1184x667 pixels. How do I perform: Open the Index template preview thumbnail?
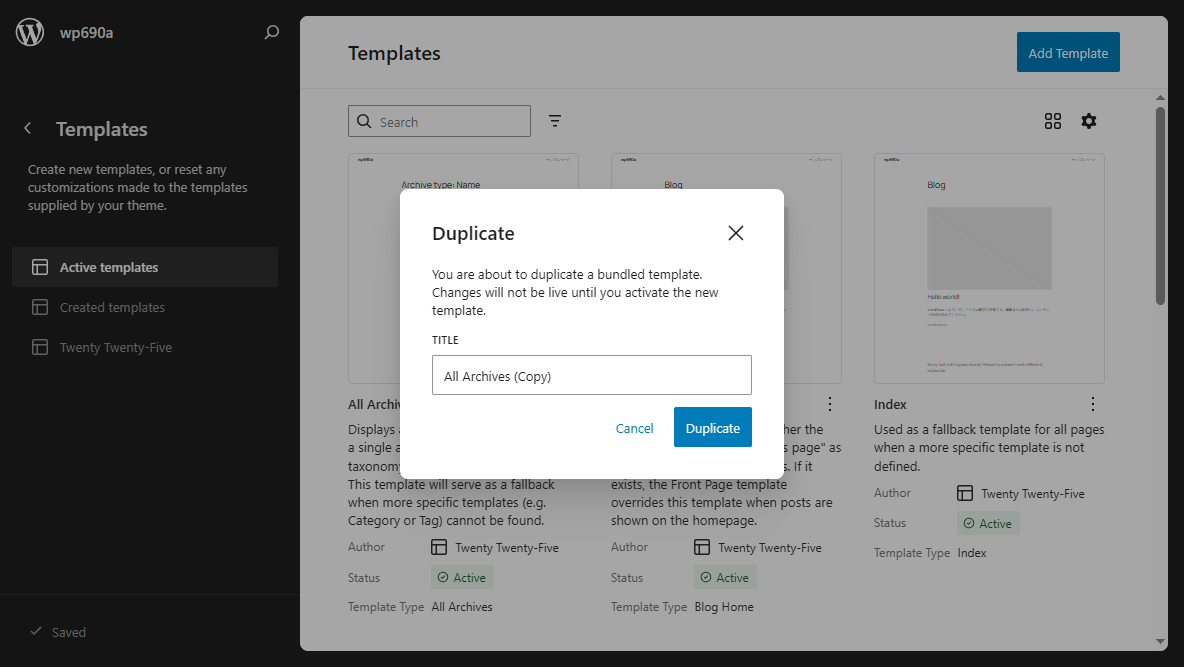coord(988,268)
